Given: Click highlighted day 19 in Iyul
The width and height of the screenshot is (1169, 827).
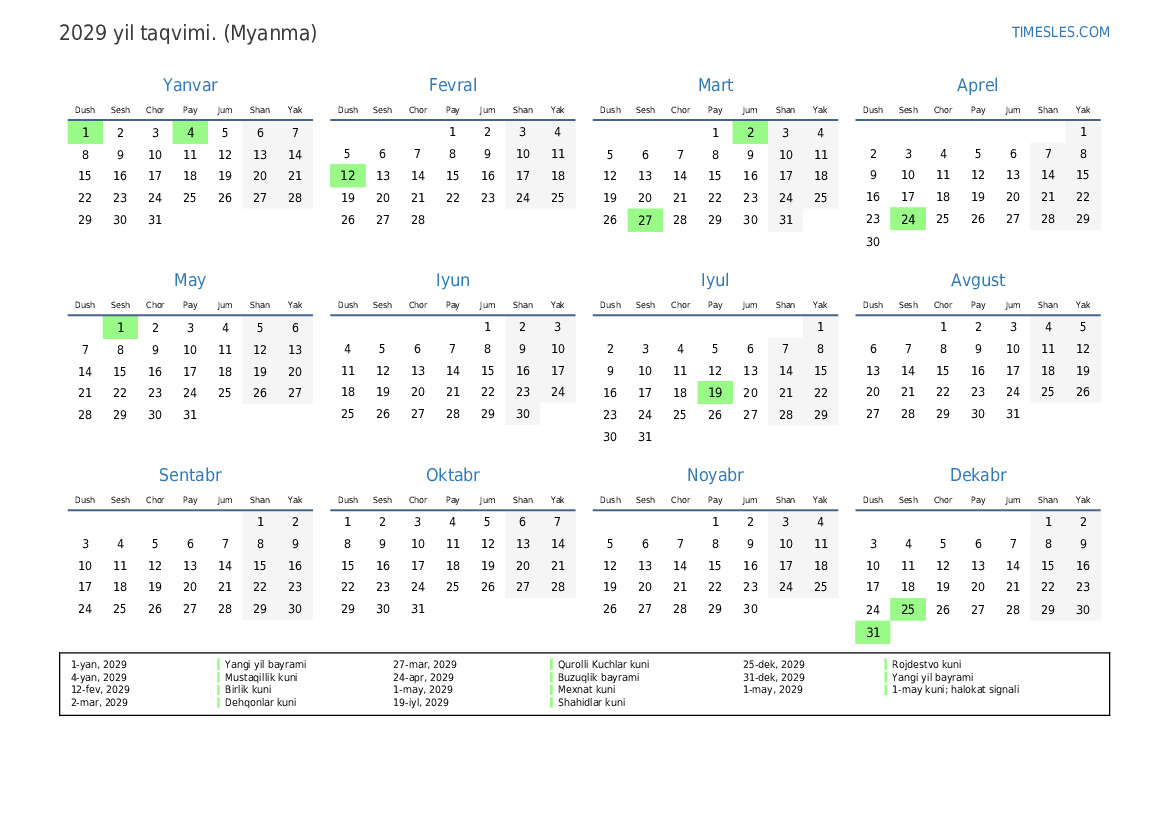Looking at the screenshot, I should [715, 393].
